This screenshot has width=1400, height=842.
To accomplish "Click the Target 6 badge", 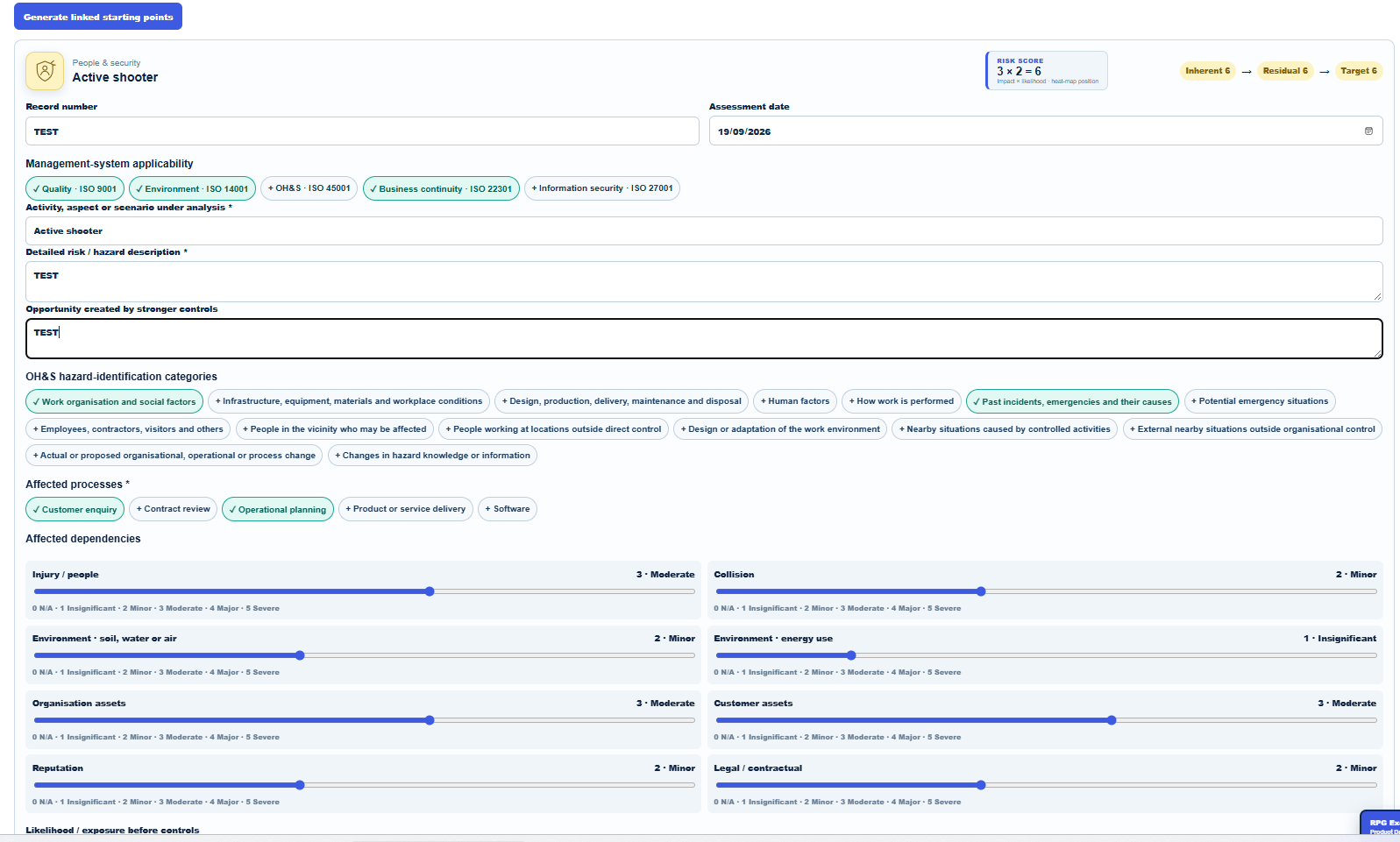I will [x=1359, y=71].
